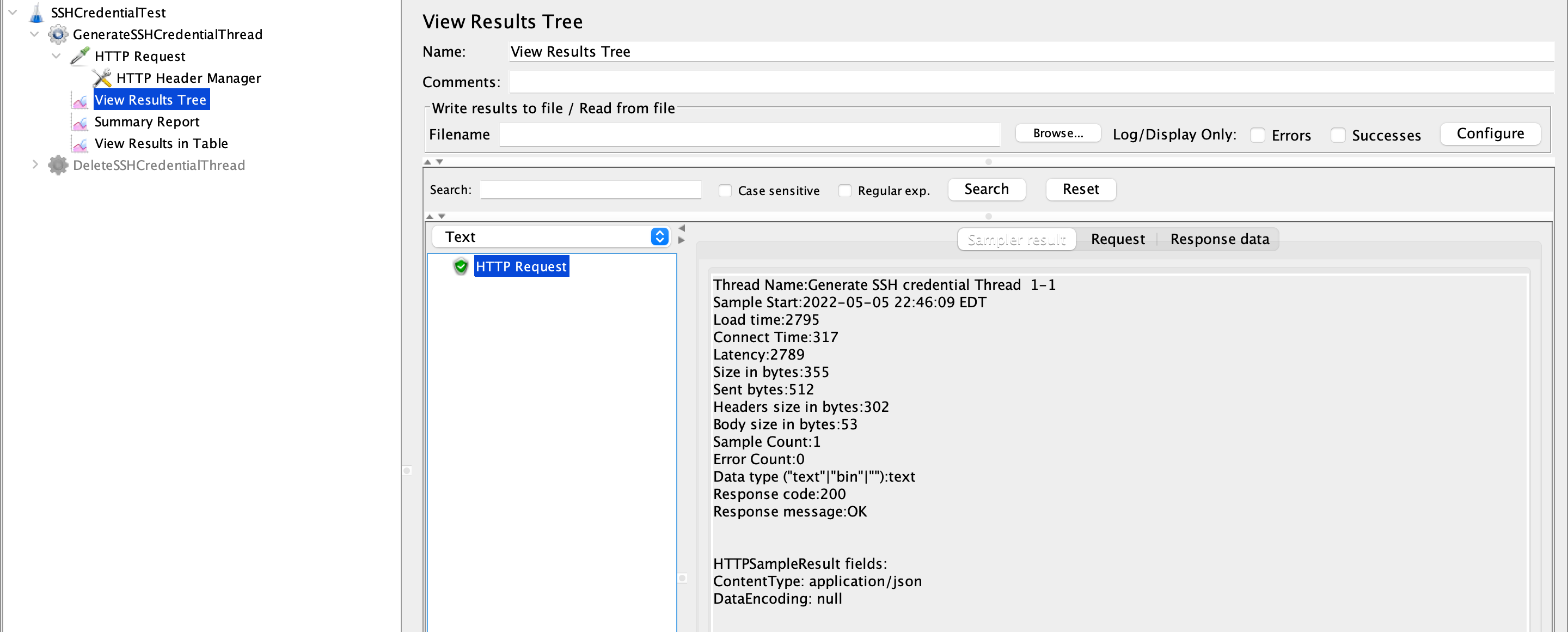Enable the Regular exp. checkbox
This screenshot has width=1568, height=632.
(x=844, y=191)
